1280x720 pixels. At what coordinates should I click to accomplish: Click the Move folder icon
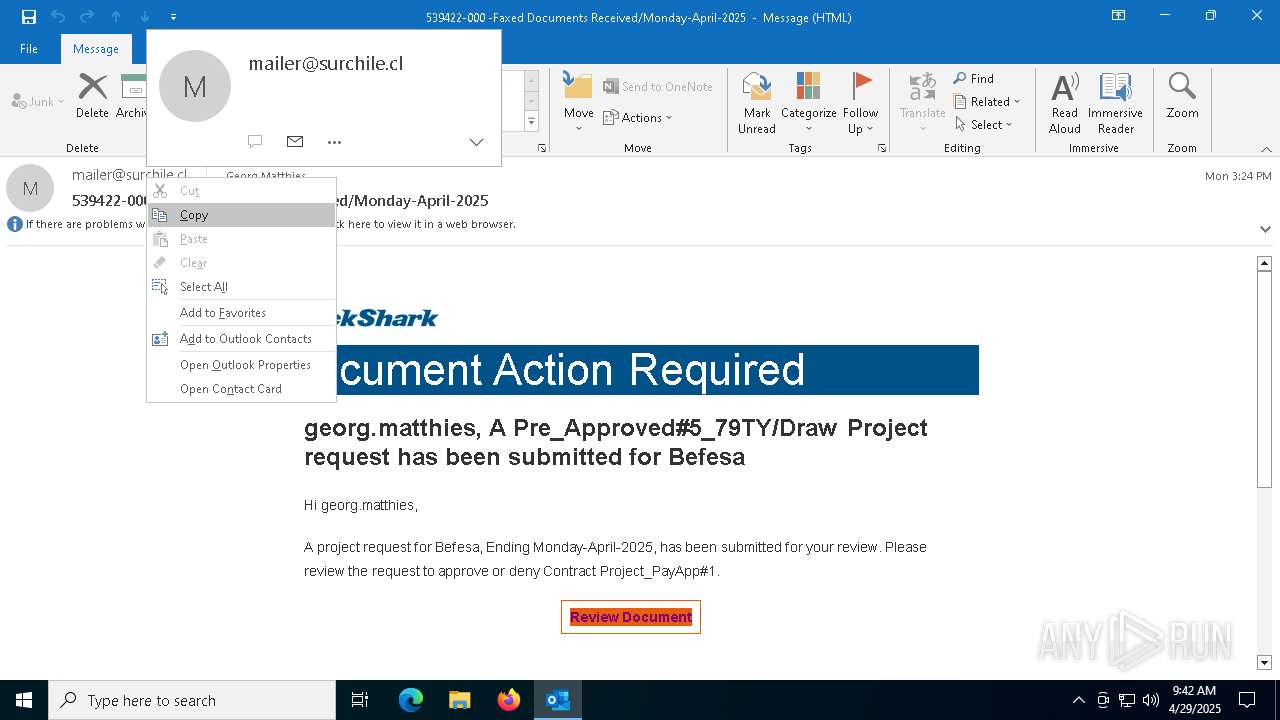[x=578, y=86]
